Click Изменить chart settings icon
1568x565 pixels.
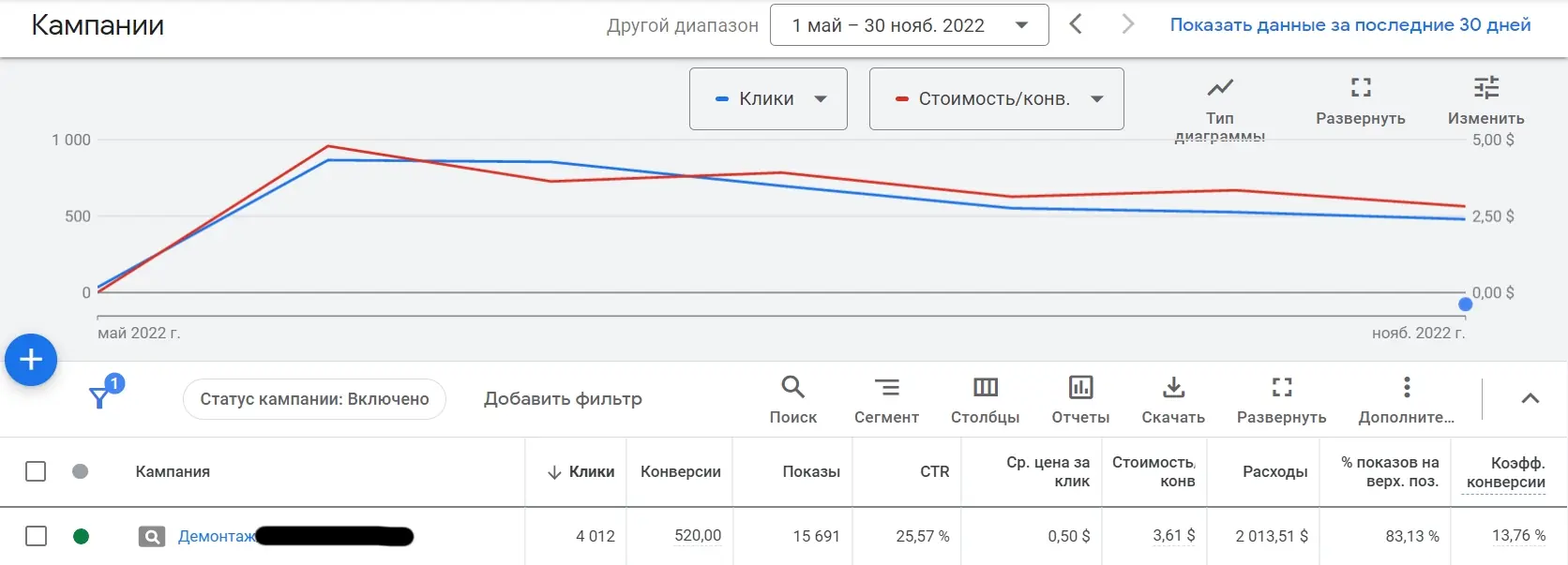pyautogui.click(x=1485, y=89)
